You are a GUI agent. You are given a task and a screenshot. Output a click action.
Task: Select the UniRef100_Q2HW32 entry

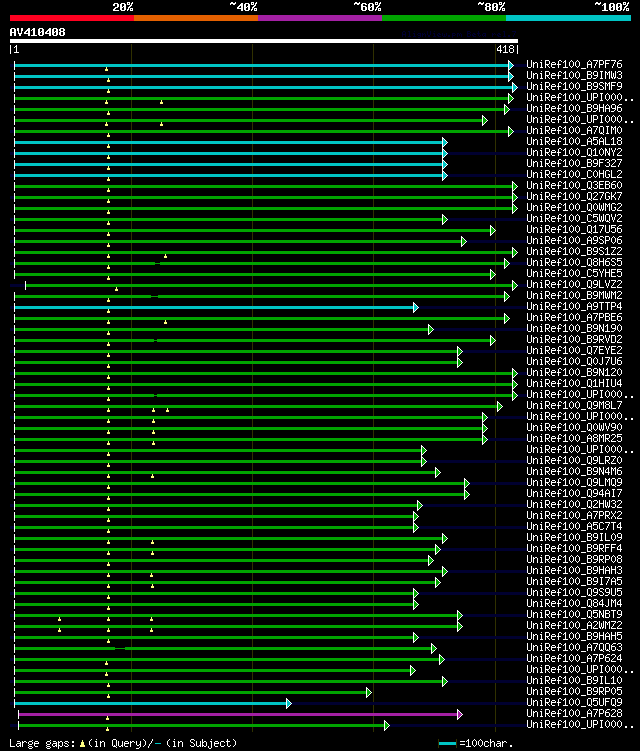point(574,505)
